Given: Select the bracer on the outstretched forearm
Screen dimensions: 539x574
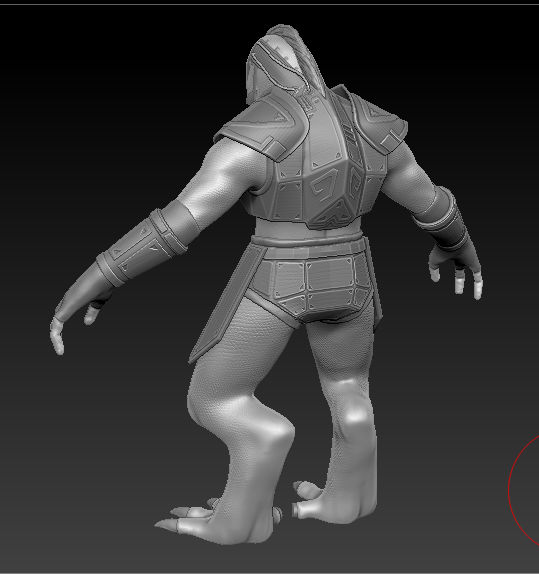Looking at the screenshot, I should click(143, 248).
